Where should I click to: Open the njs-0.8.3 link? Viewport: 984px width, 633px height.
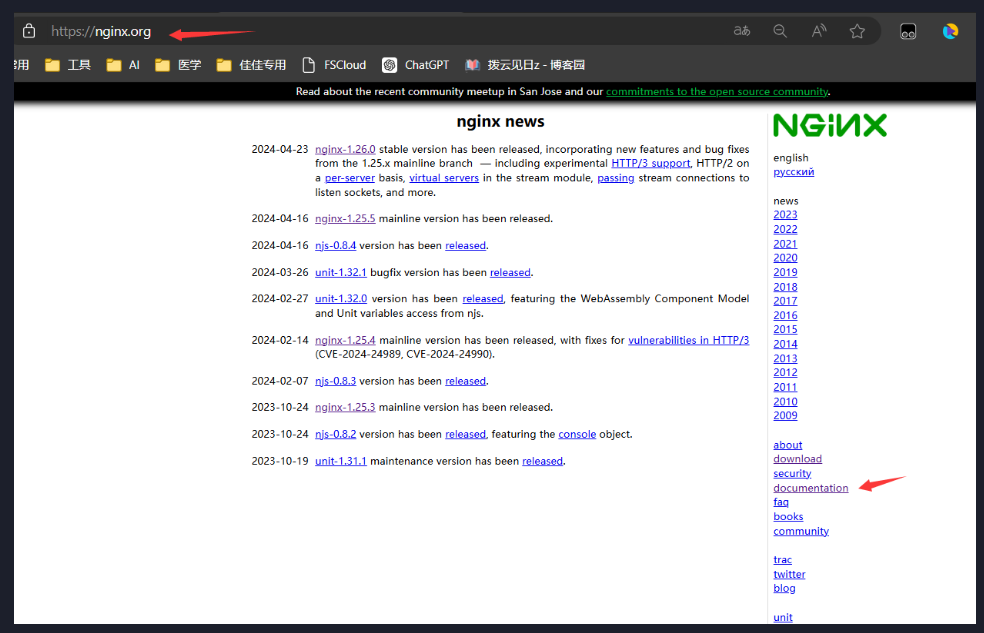335,381
